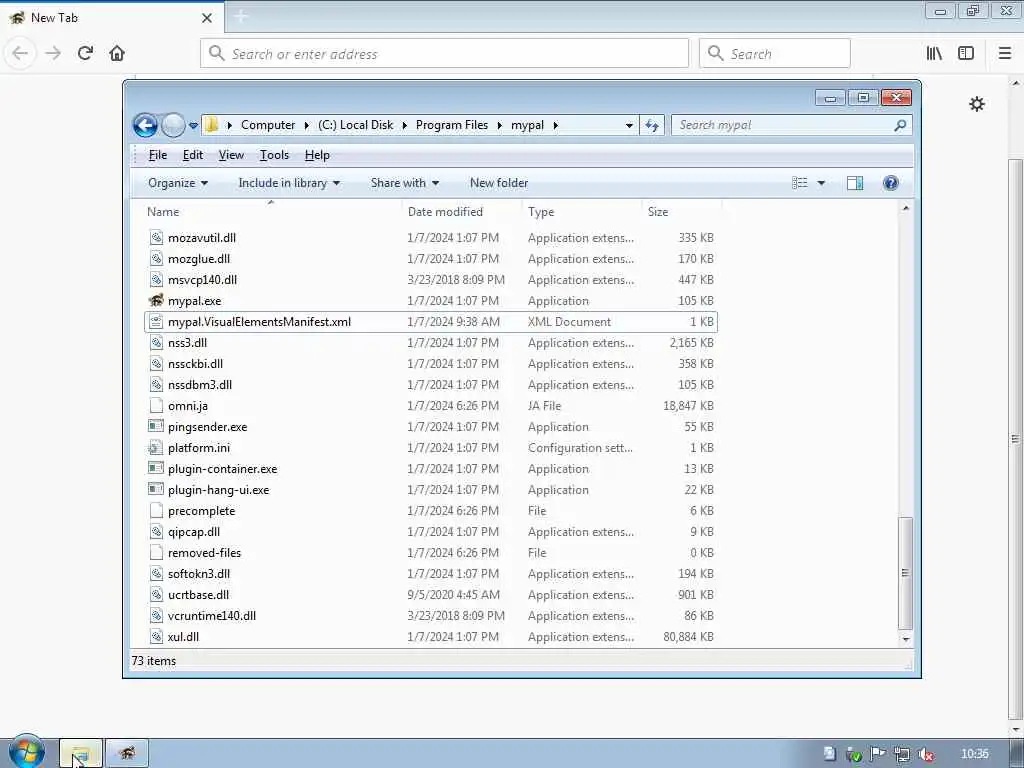Select the file named msvcp140.dll

202,280
